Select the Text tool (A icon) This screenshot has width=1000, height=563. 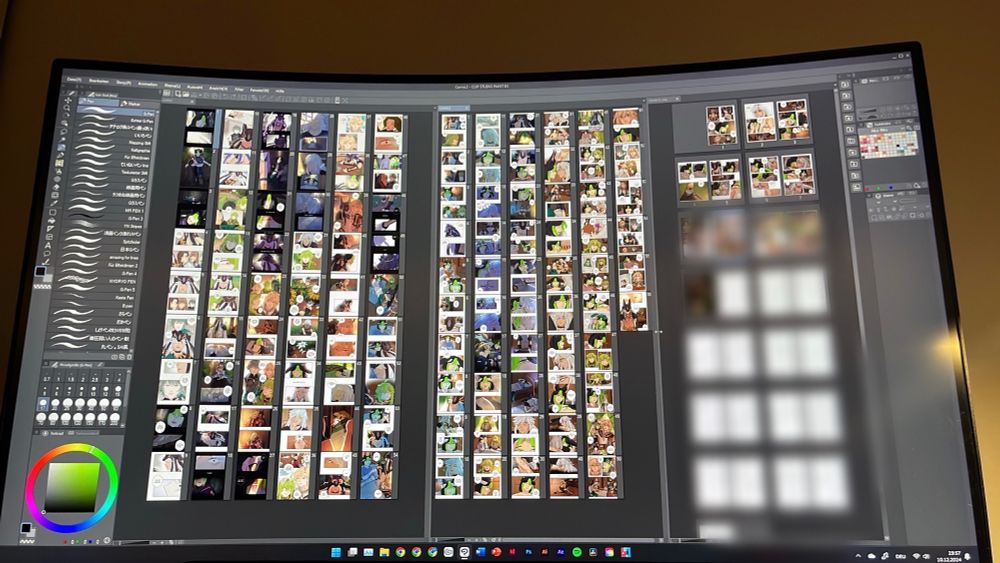click(x=48, y=245)
